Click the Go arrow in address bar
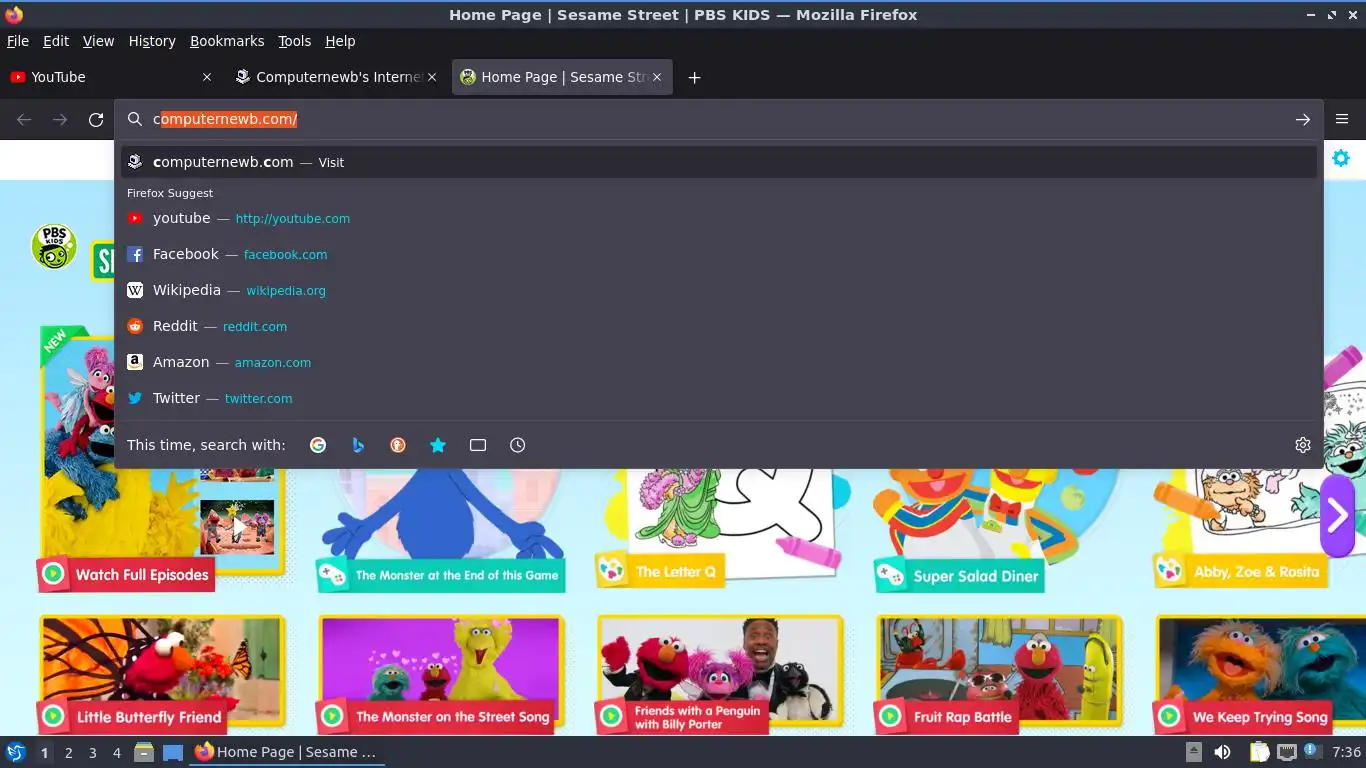 tap(1303, 119)
